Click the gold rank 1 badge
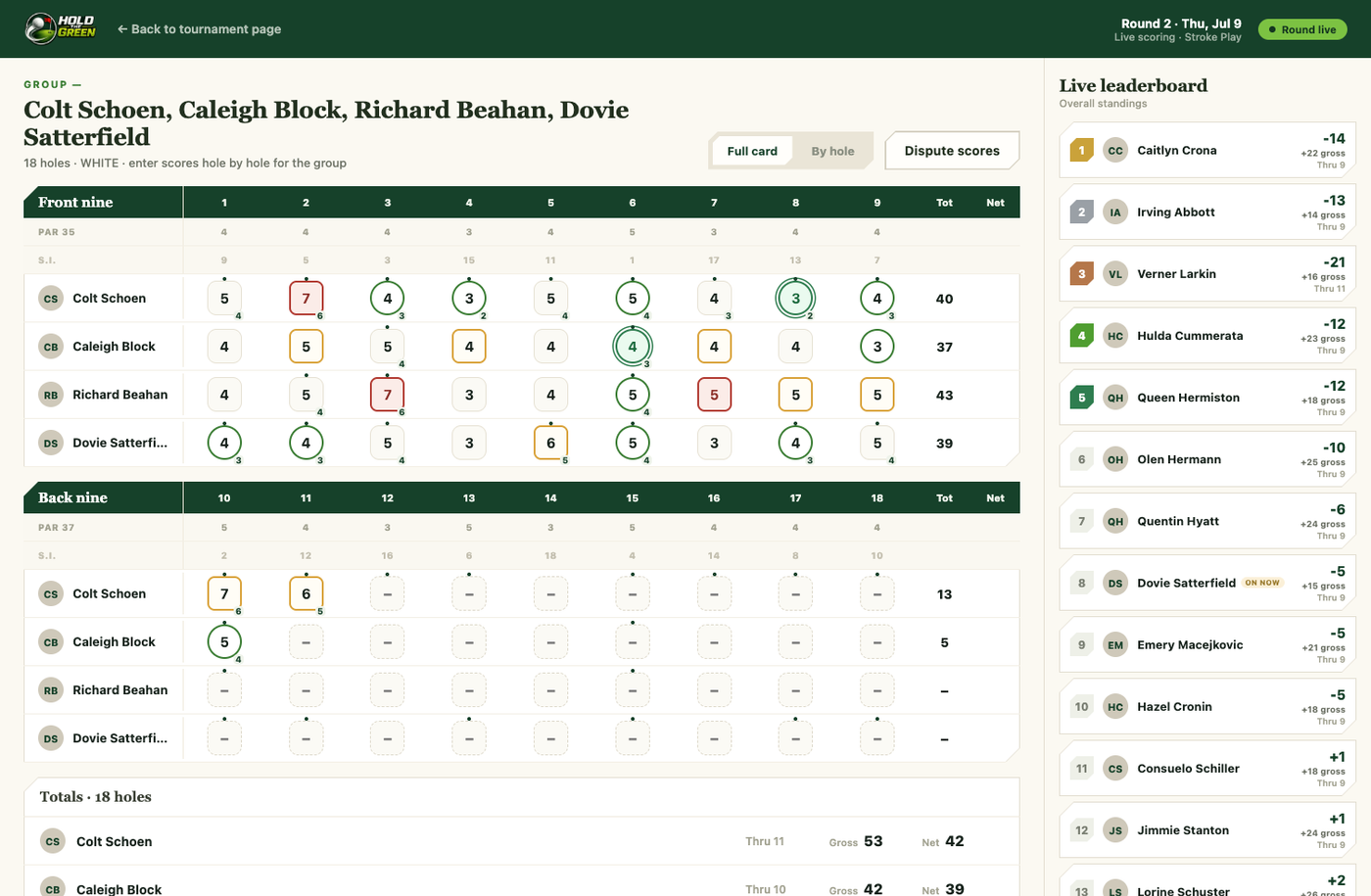 click(1081, 150)
